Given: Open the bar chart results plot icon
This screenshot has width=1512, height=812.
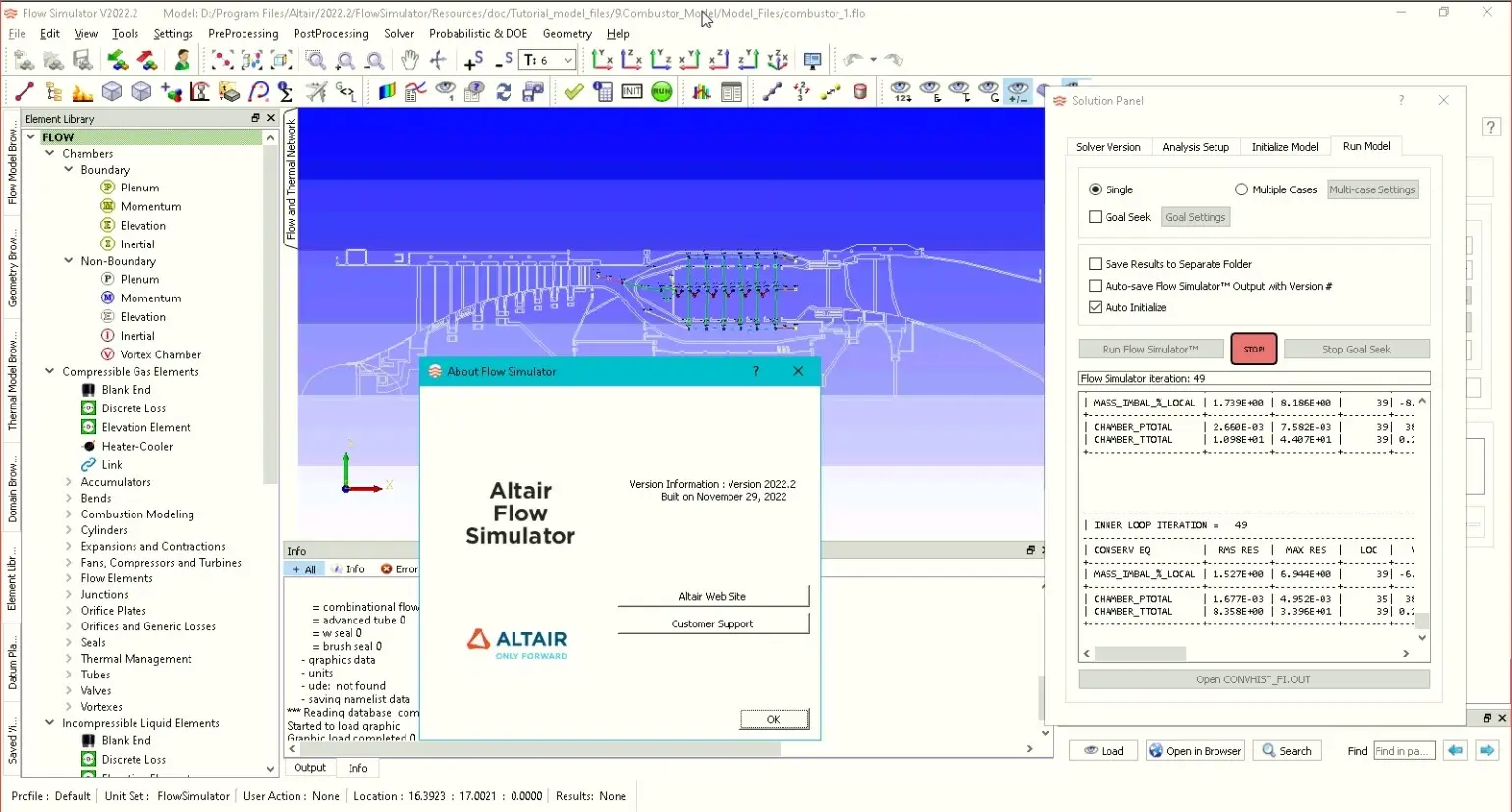Looking at the screenshot, I should [701, 92].
